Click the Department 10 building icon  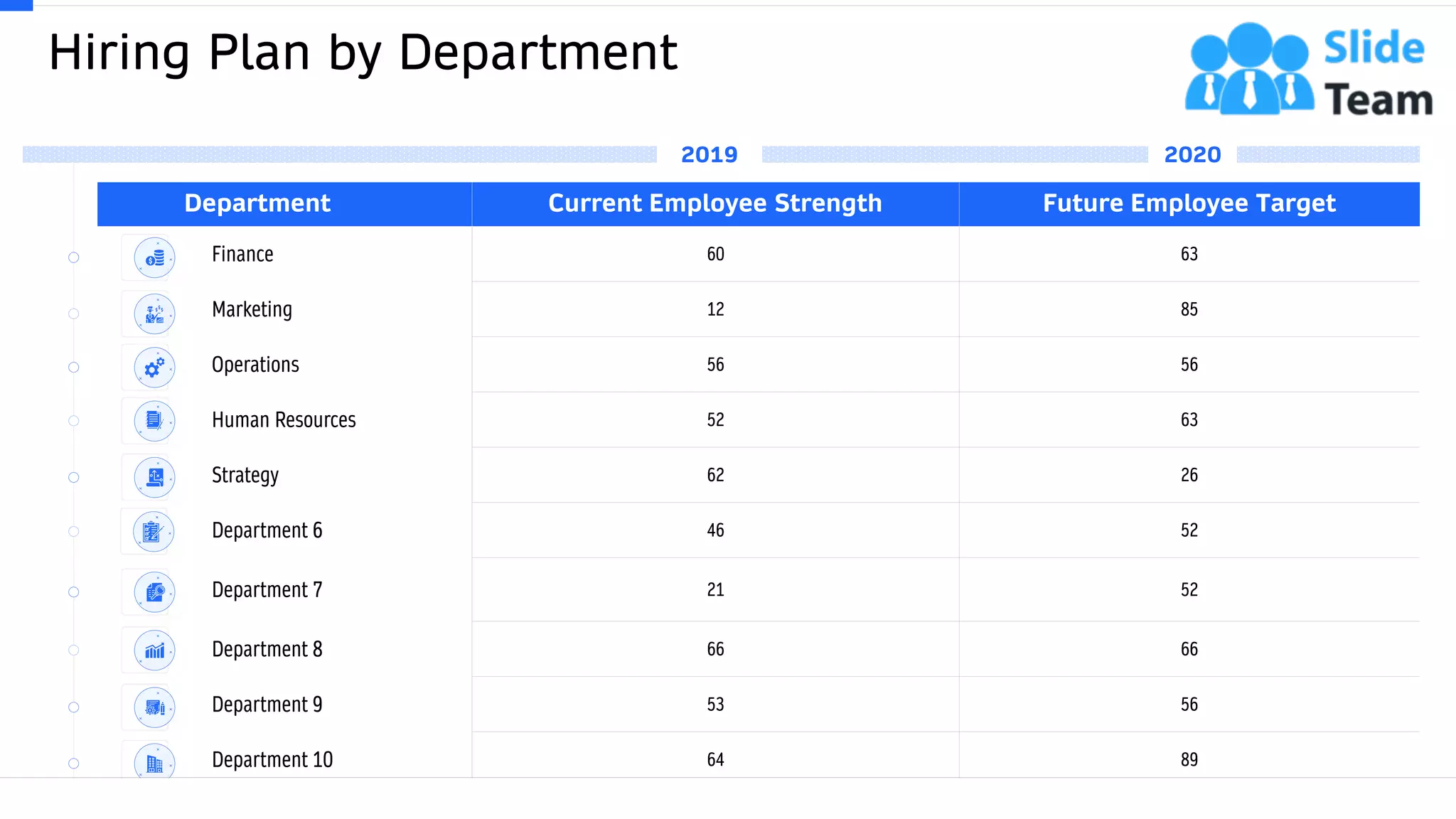tap(154, 761)
